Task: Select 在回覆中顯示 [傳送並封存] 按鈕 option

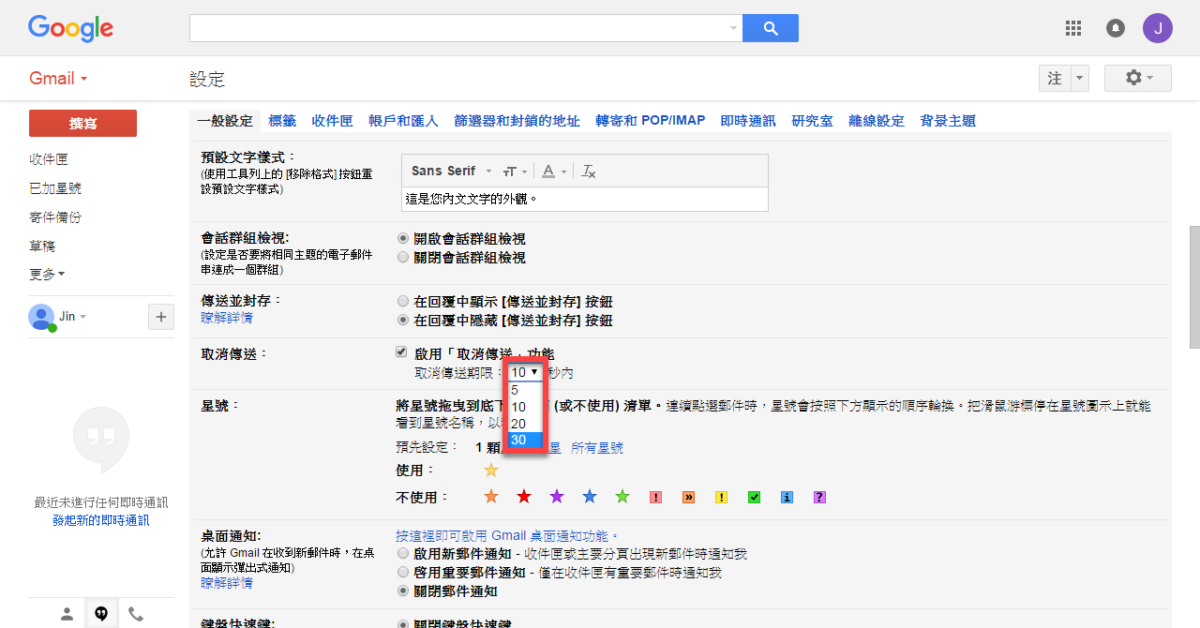Action: point(403,301)
